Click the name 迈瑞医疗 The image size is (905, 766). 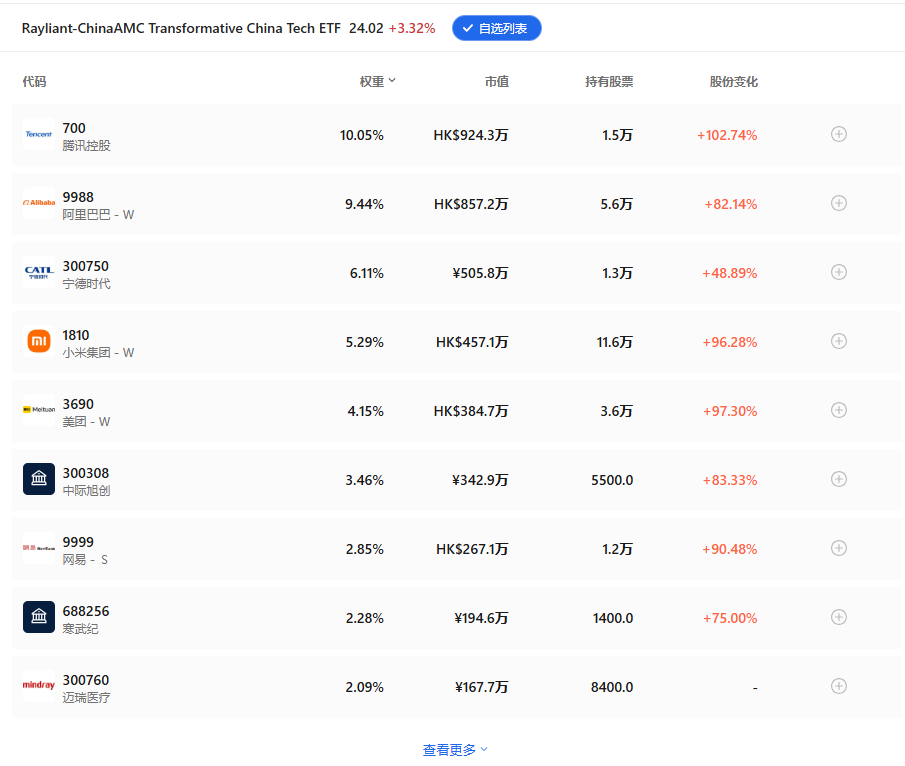[x=87, y=697]
